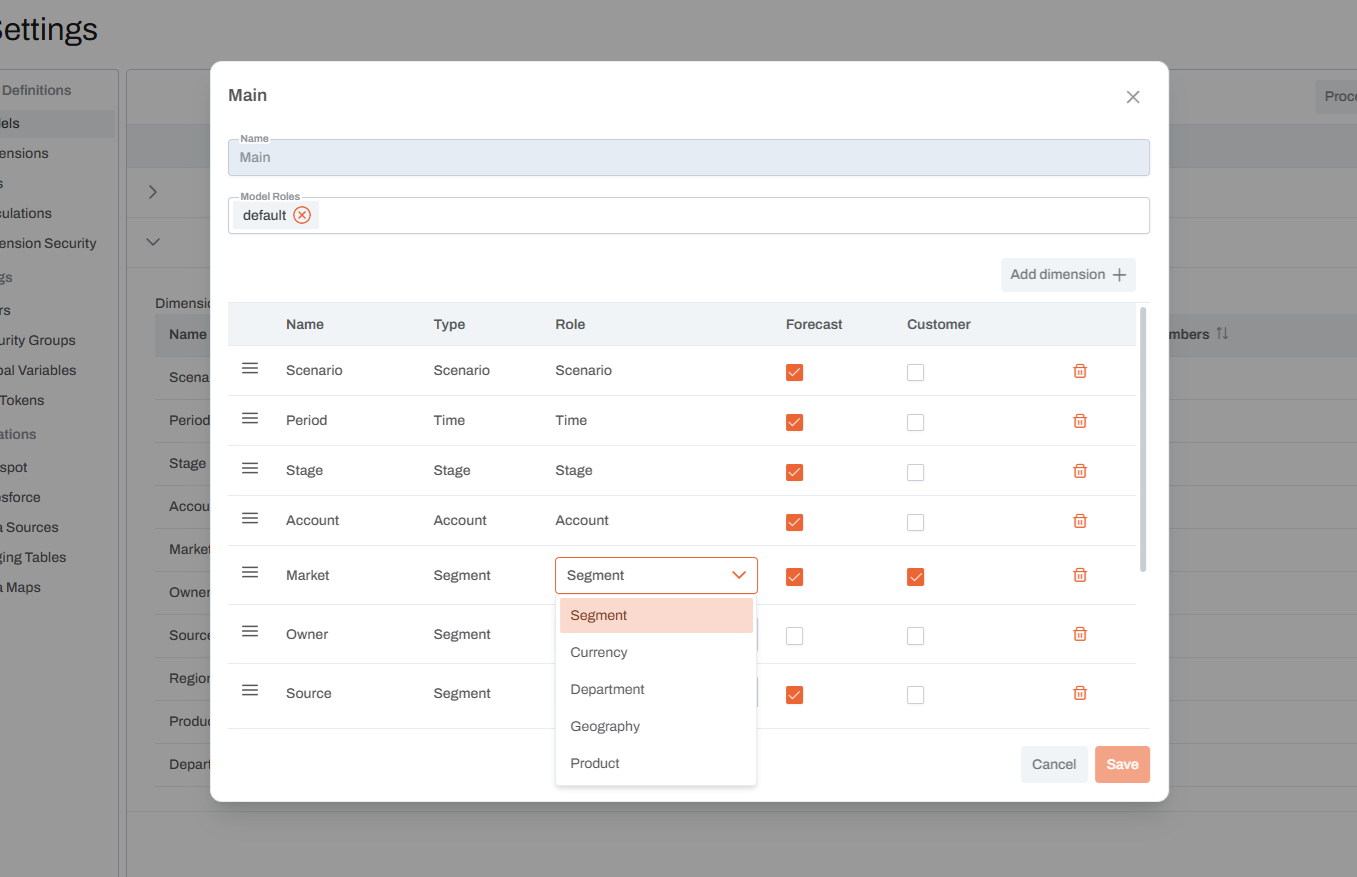The height and width of the screenshot is (877, 1357).
Task: Remove the Account dimension via trash icon
Action: [x=1080, y=521]
